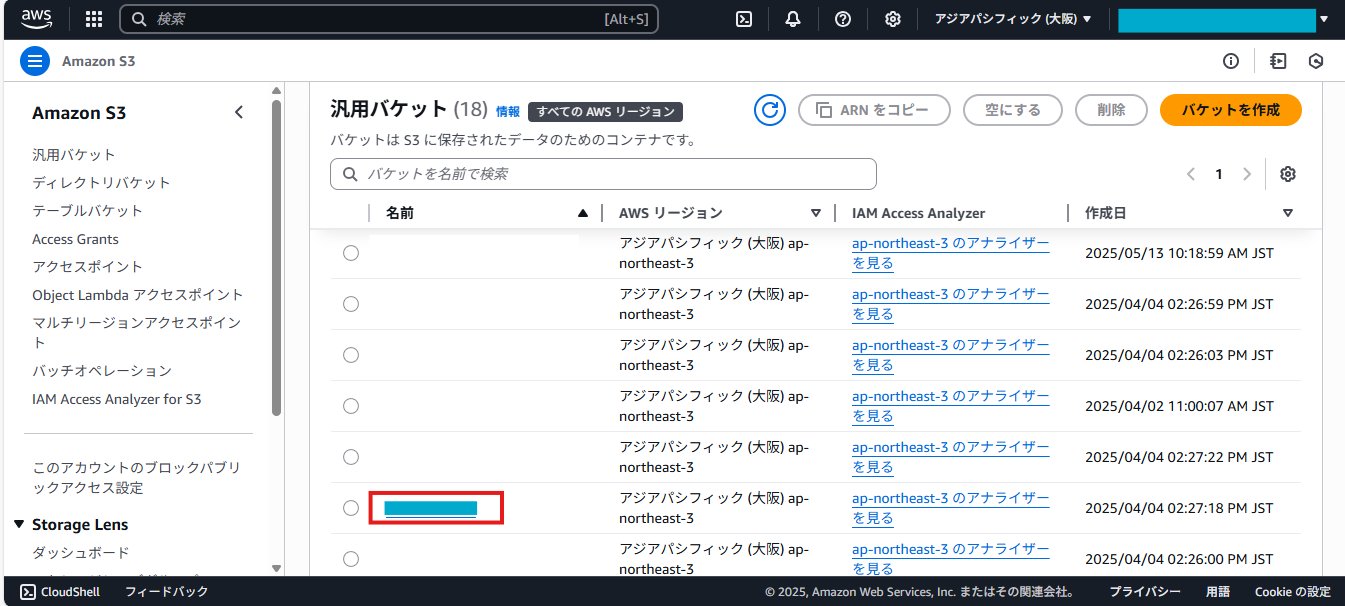1345x606 pixels.
Task: Click the info circle icon near top right
Action: click(x=1231, y=61)
